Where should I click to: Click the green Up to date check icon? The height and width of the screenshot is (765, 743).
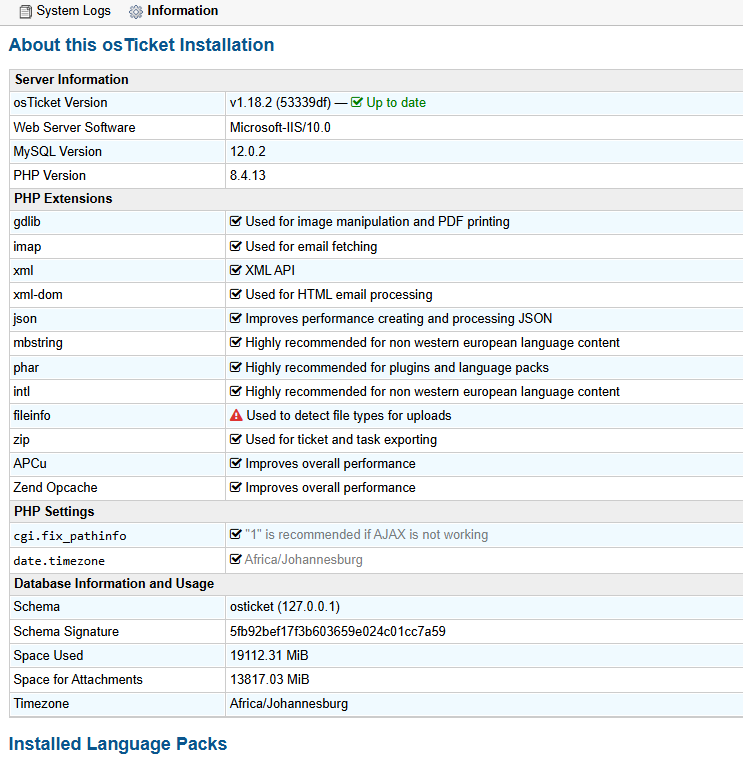tap(357, 103)
